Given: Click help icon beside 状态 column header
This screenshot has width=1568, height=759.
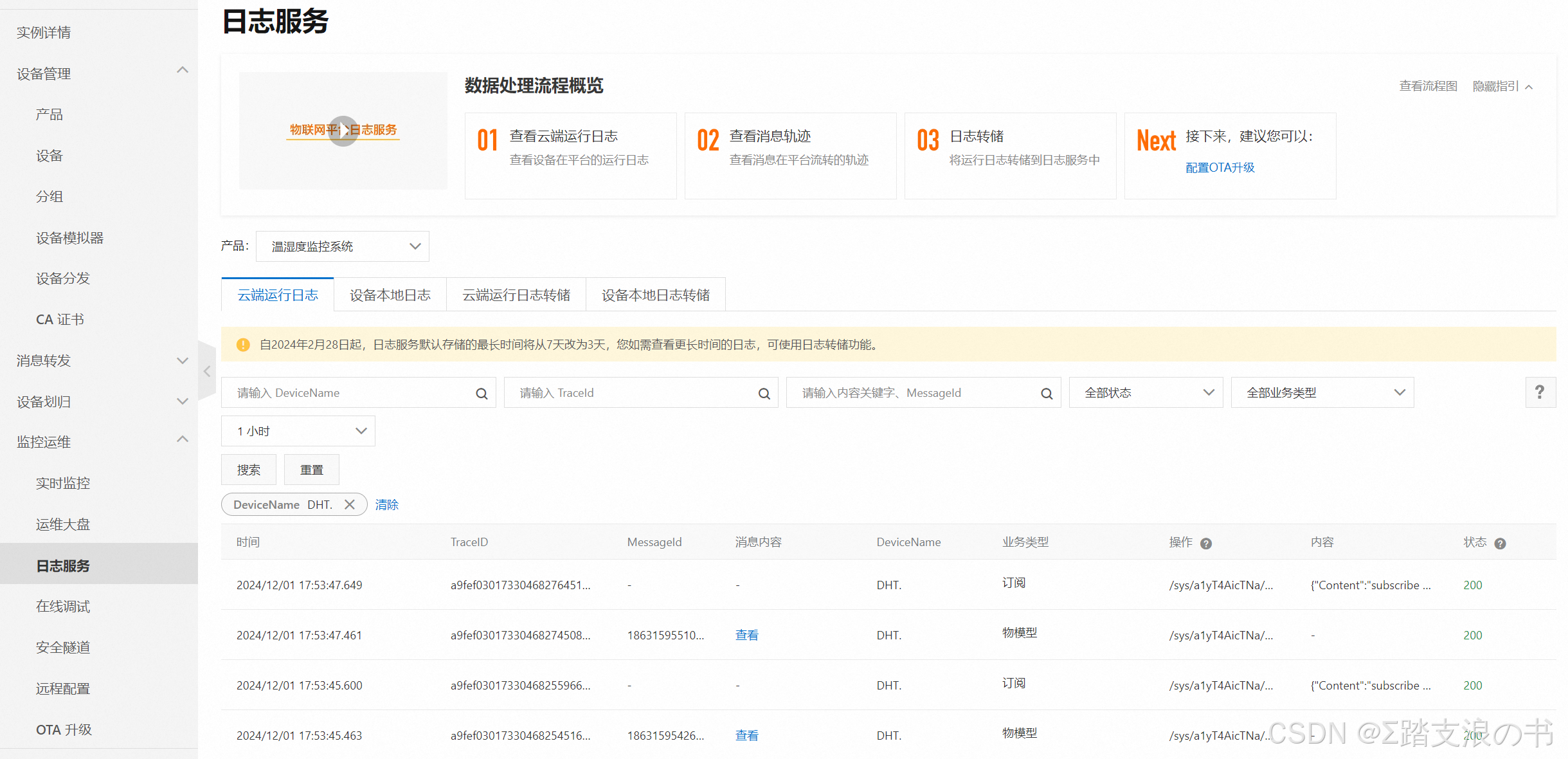Looking at the screenshot, I should click(1500, 544).
